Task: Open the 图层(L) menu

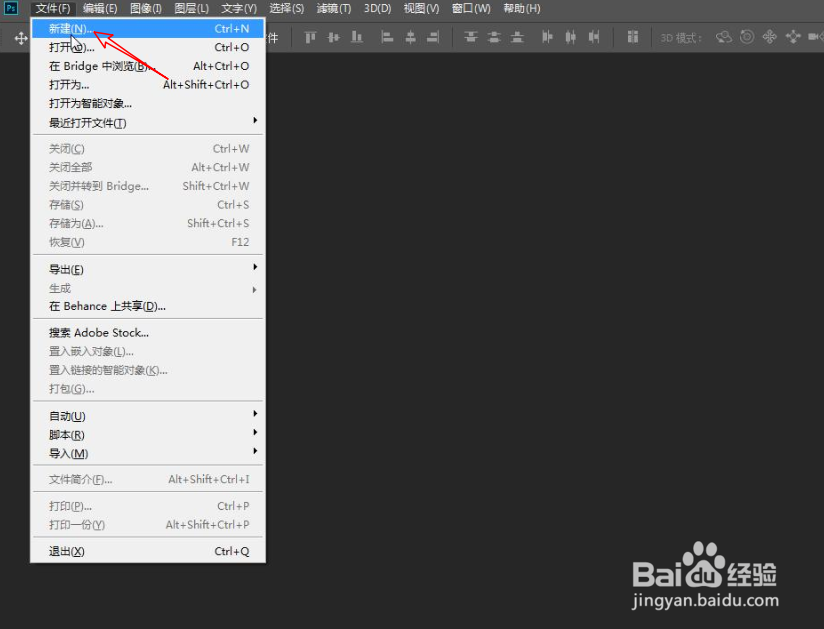Action: (x=192, y=8)
